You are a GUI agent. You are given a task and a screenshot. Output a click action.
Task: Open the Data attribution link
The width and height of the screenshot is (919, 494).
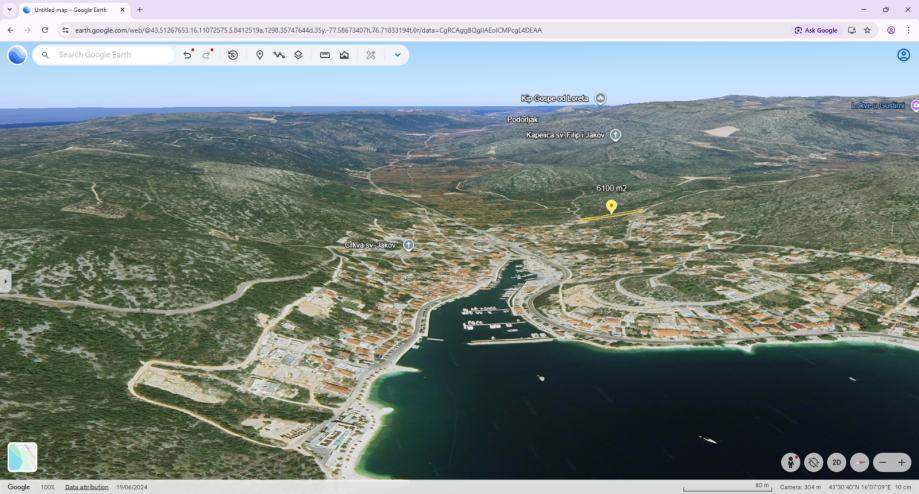pyautogui.click(x=87, y=487)
